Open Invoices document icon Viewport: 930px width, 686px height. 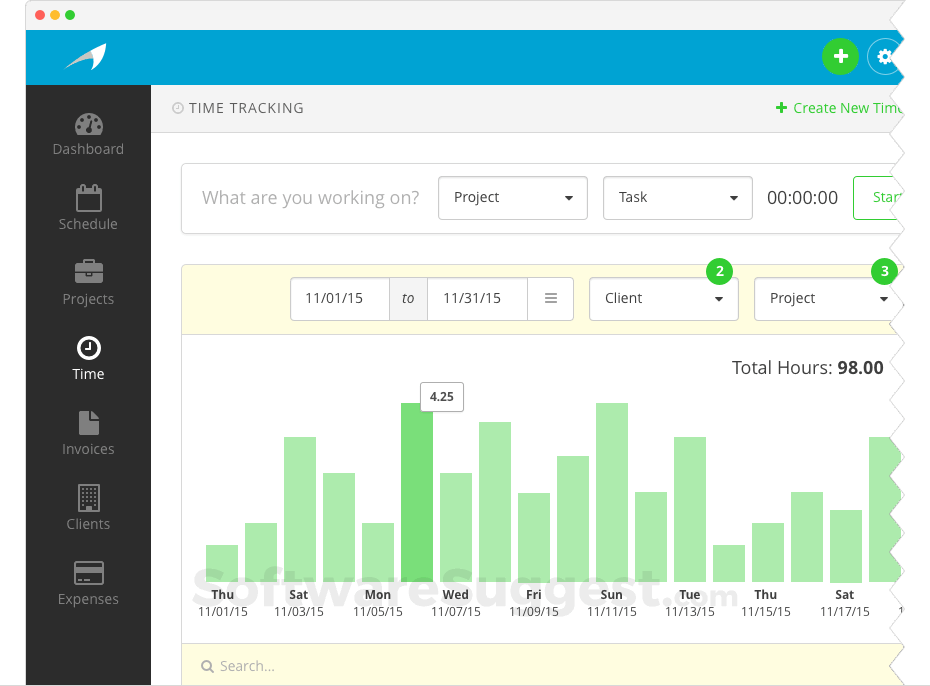click(89, 423)
